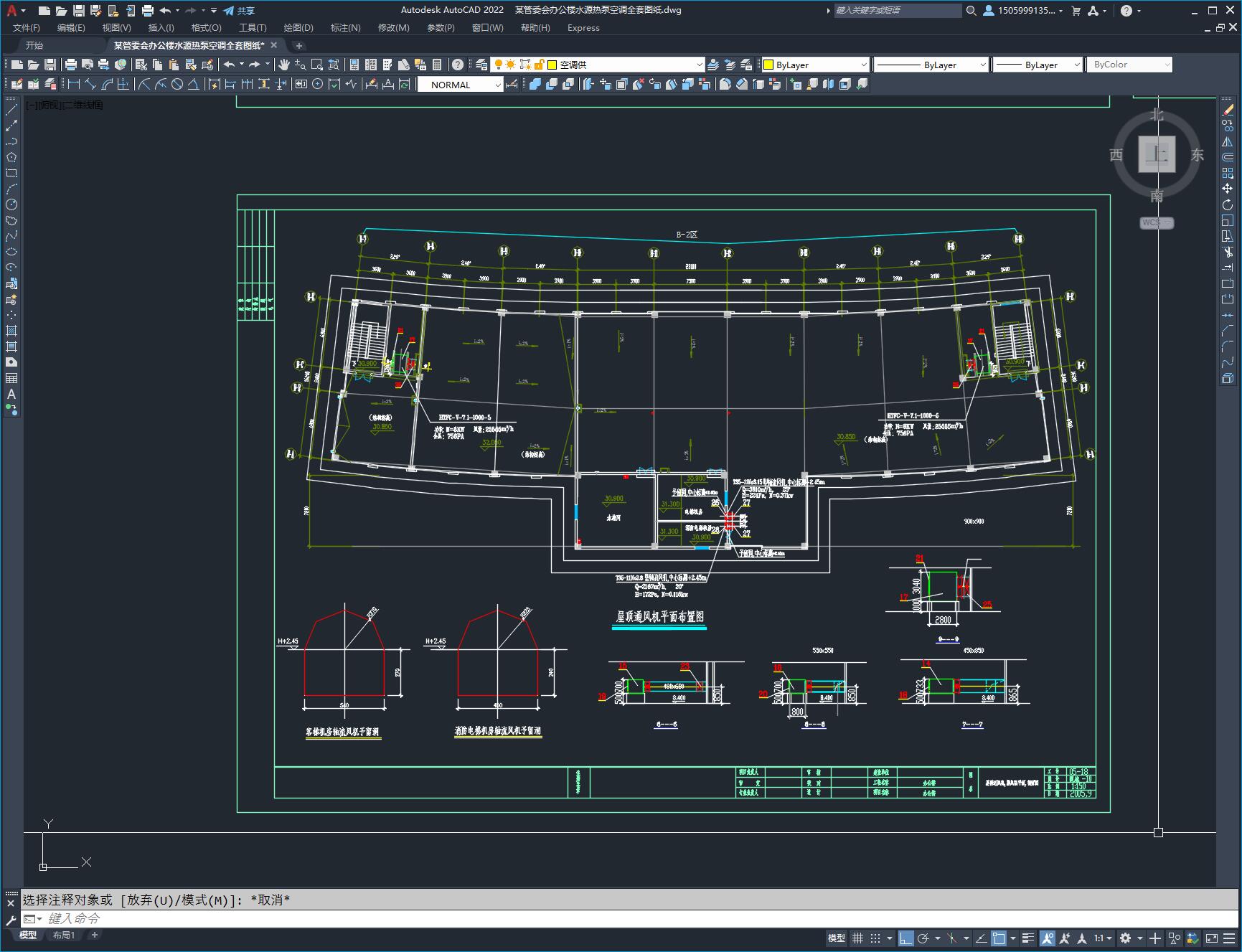Select the Polygon drawing tool
Viewport: 1242px width, 952px height.
coord(11,157)
